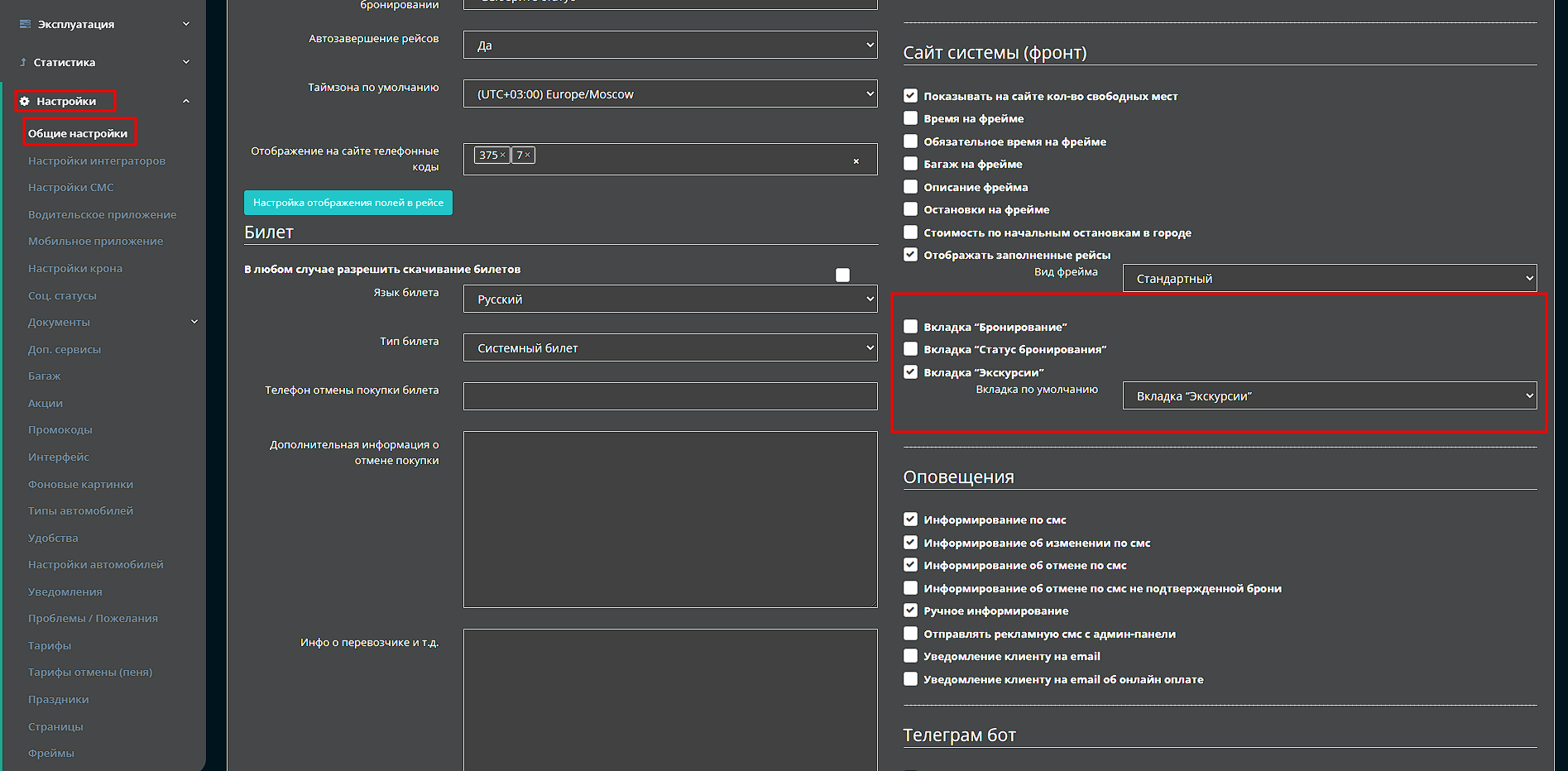Open the Таймзона по умолчанию dropdown
This screenshot has height=771, width=1568.
click(x=669, y=94)
